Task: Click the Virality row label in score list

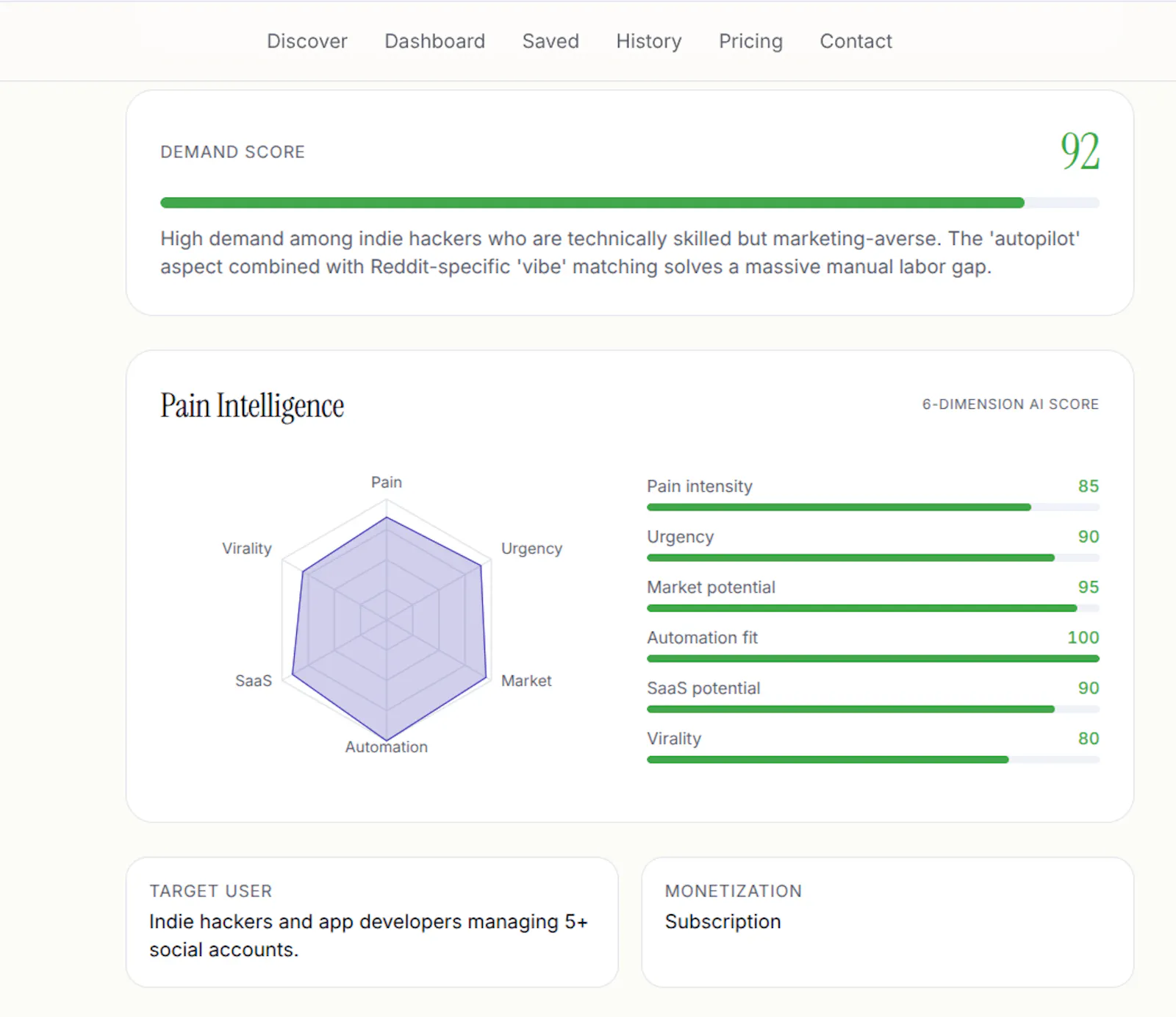Action: 674,738
